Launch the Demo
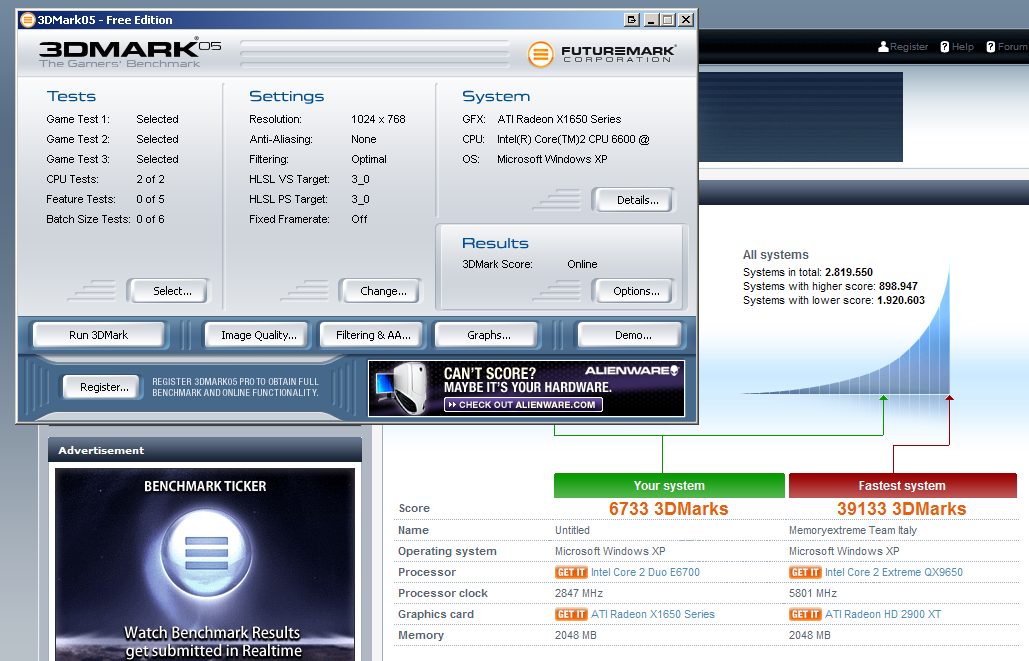 pos(632,335)
